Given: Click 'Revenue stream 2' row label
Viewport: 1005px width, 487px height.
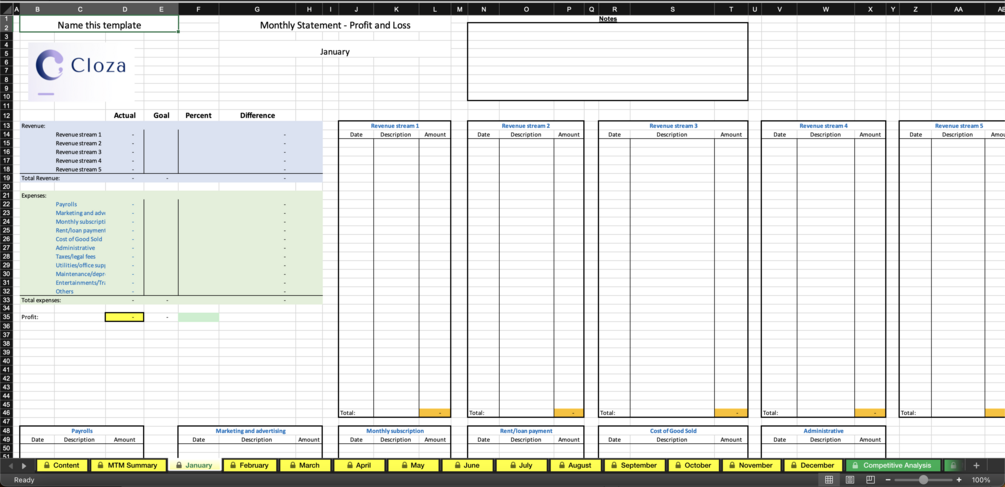Looking at the screenshot, I should 78,144.
